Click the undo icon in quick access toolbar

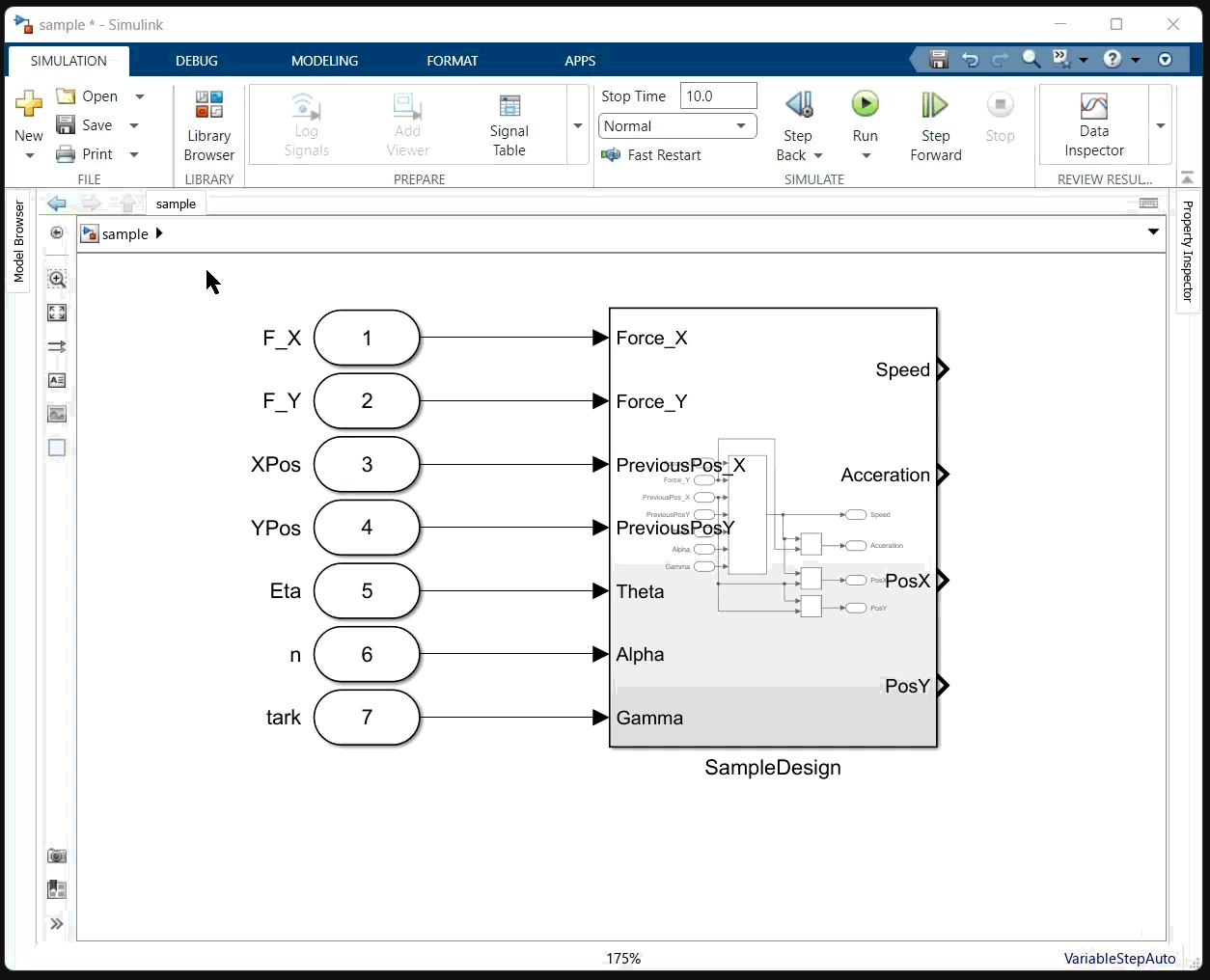pyautogui.click(x=970, y=60)
